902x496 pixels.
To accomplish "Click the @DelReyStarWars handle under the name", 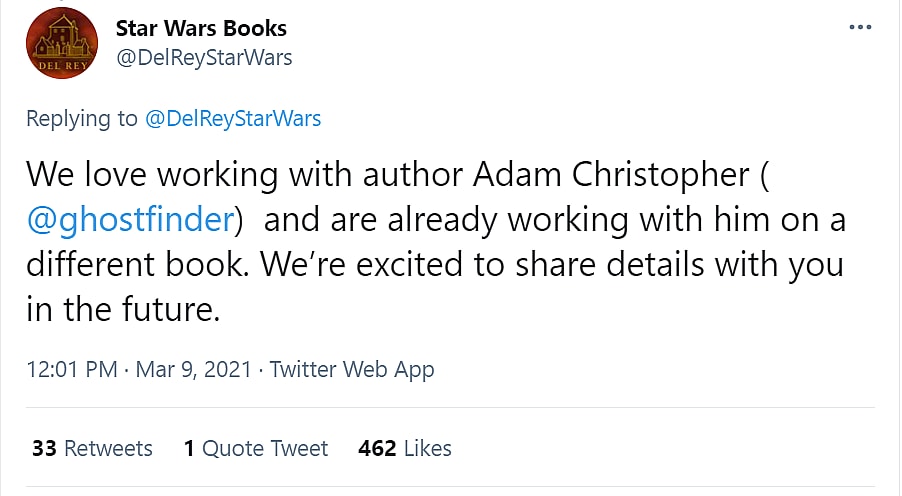I will [204, 57].
